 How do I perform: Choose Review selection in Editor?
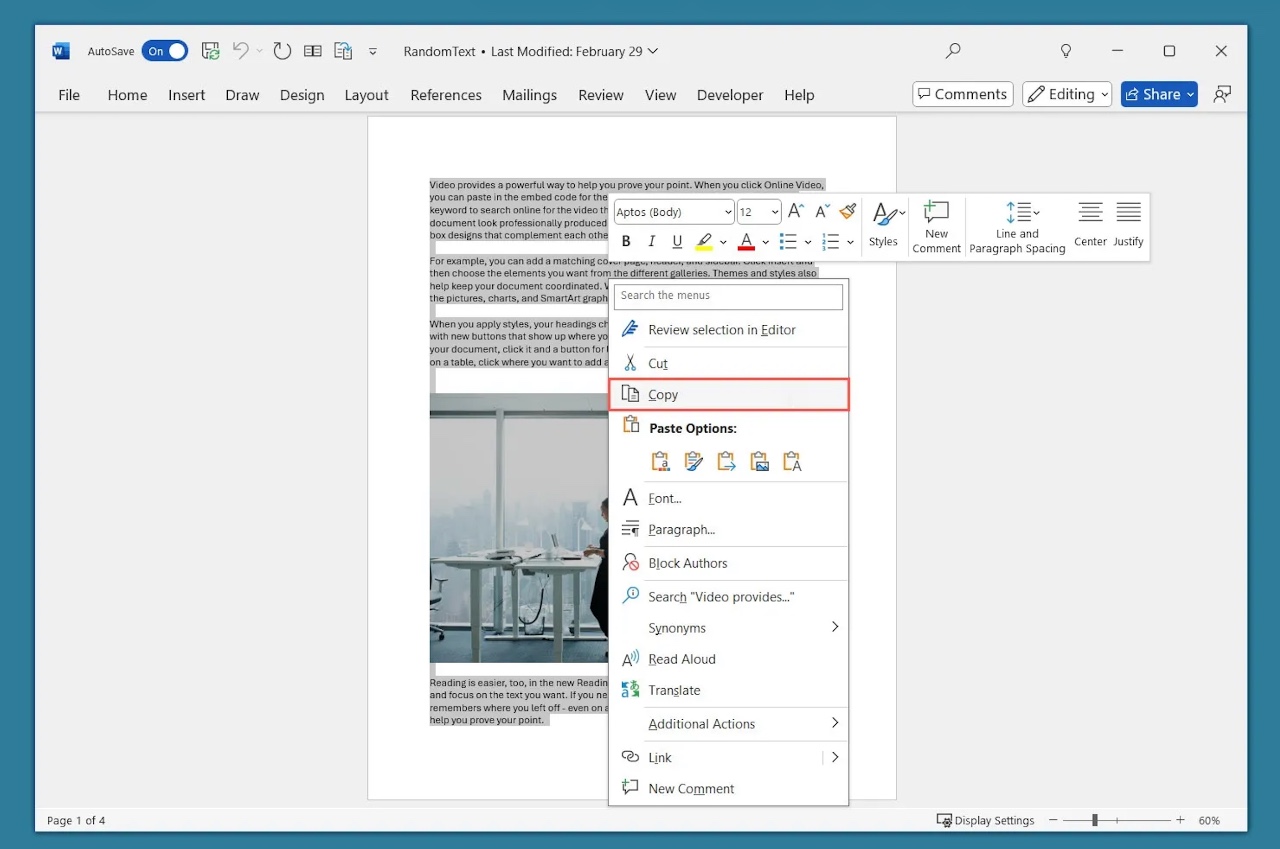(729, 330)
